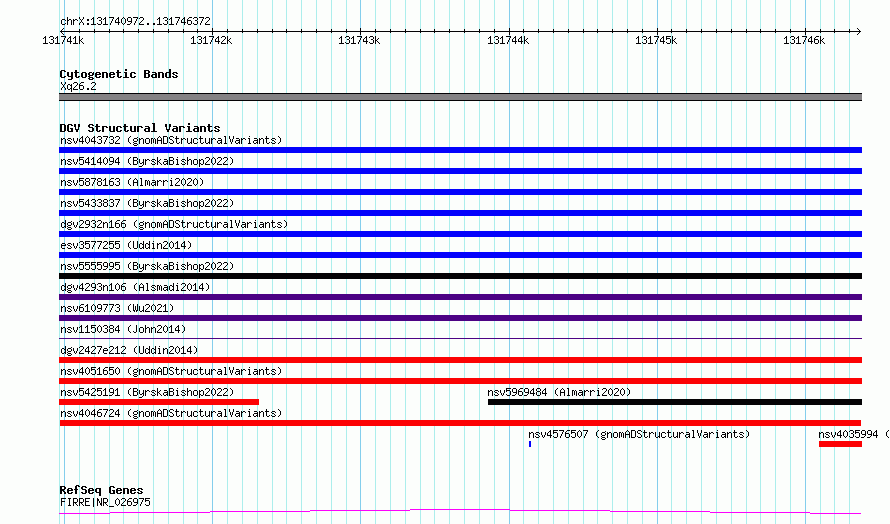Click the esv3577255 Uddin2014 label
Screen dimensions: 890x524
[x=126, y=245]
